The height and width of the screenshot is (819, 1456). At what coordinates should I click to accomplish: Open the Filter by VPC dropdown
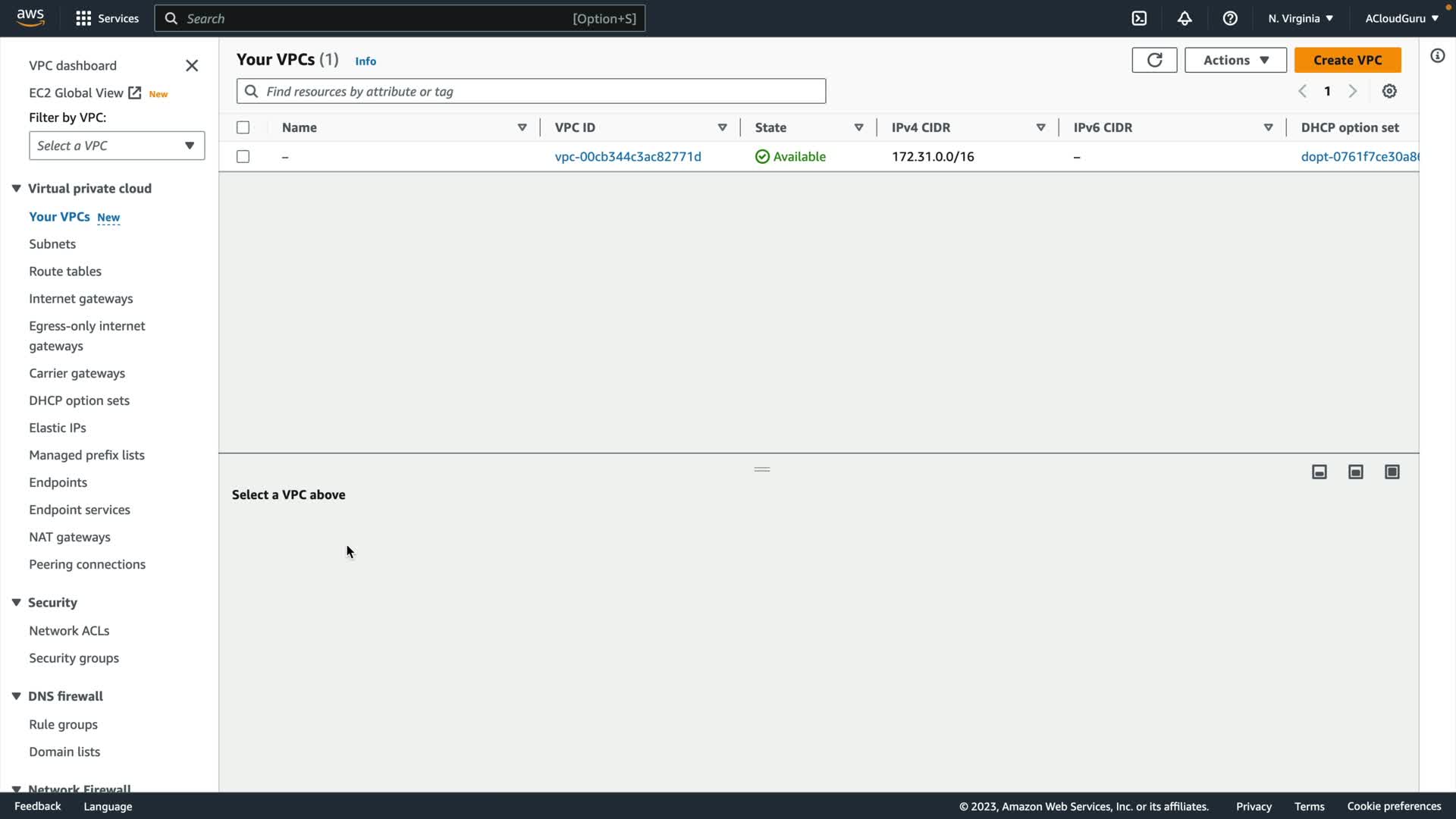tap(117, 146)
